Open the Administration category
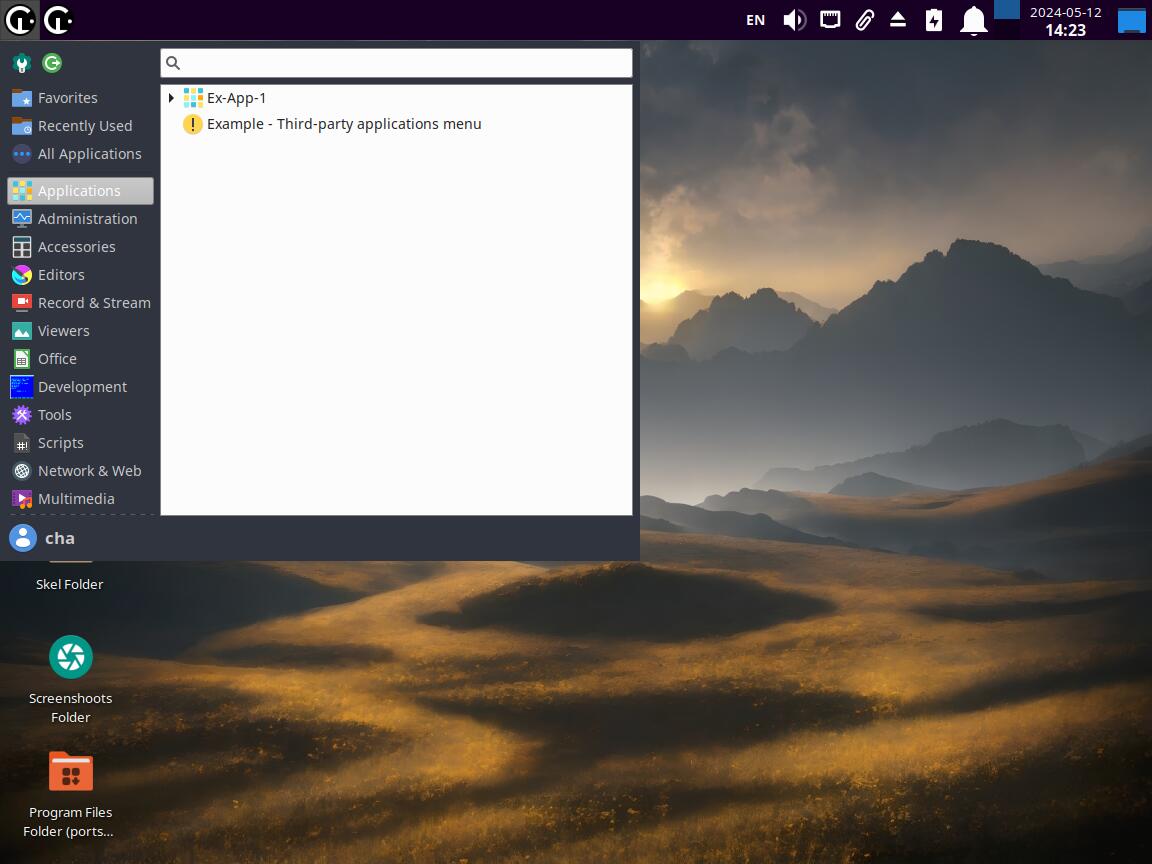Viewport: 1152px width, 864px height. pos(80,219)
